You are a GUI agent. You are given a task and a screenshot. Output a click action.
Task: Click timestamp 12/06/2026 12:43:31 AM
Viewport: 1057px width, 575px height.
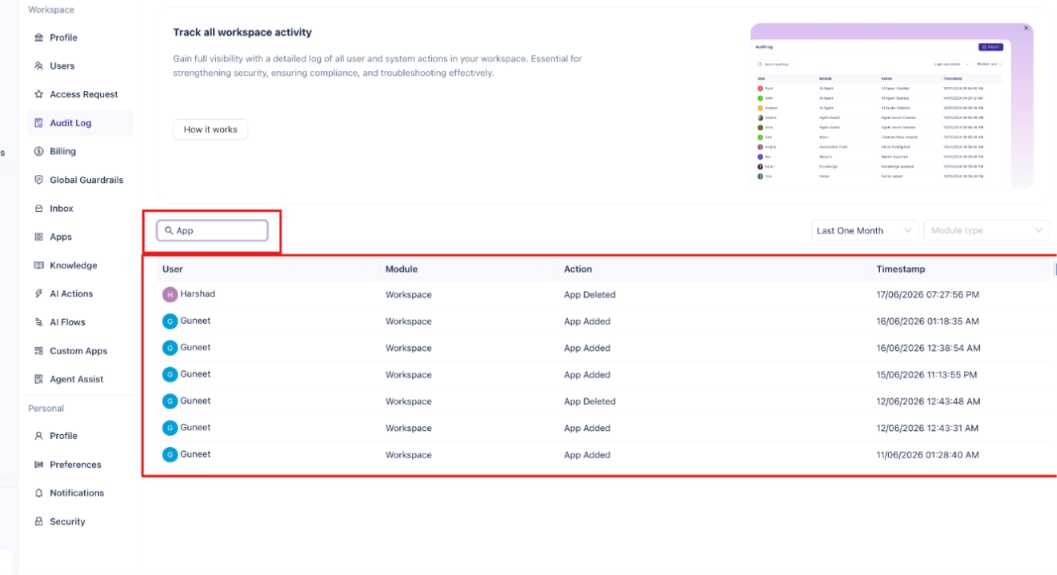[x=928, y=428]
